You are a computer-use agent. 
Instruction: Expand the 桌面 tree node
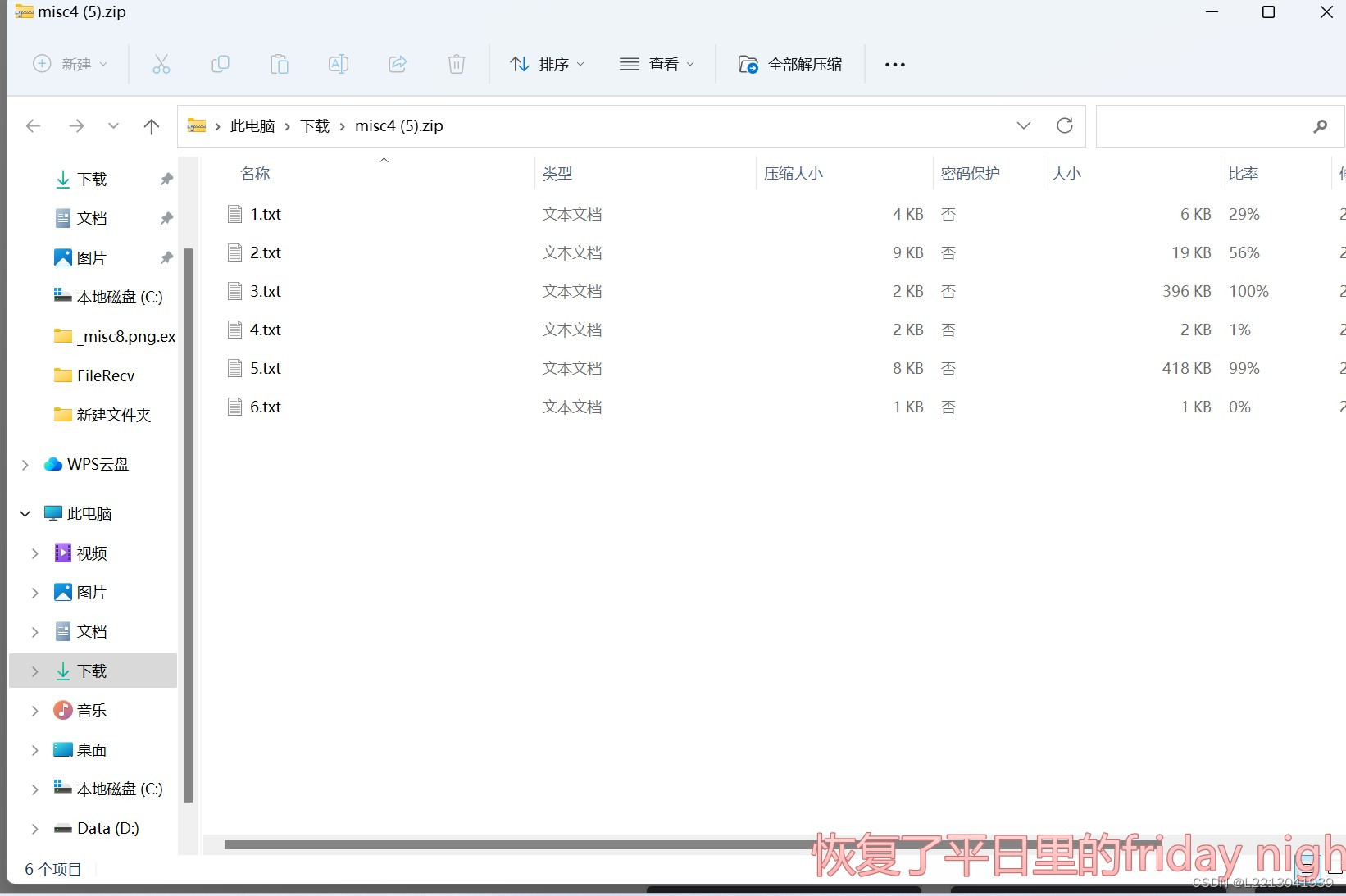34,750
